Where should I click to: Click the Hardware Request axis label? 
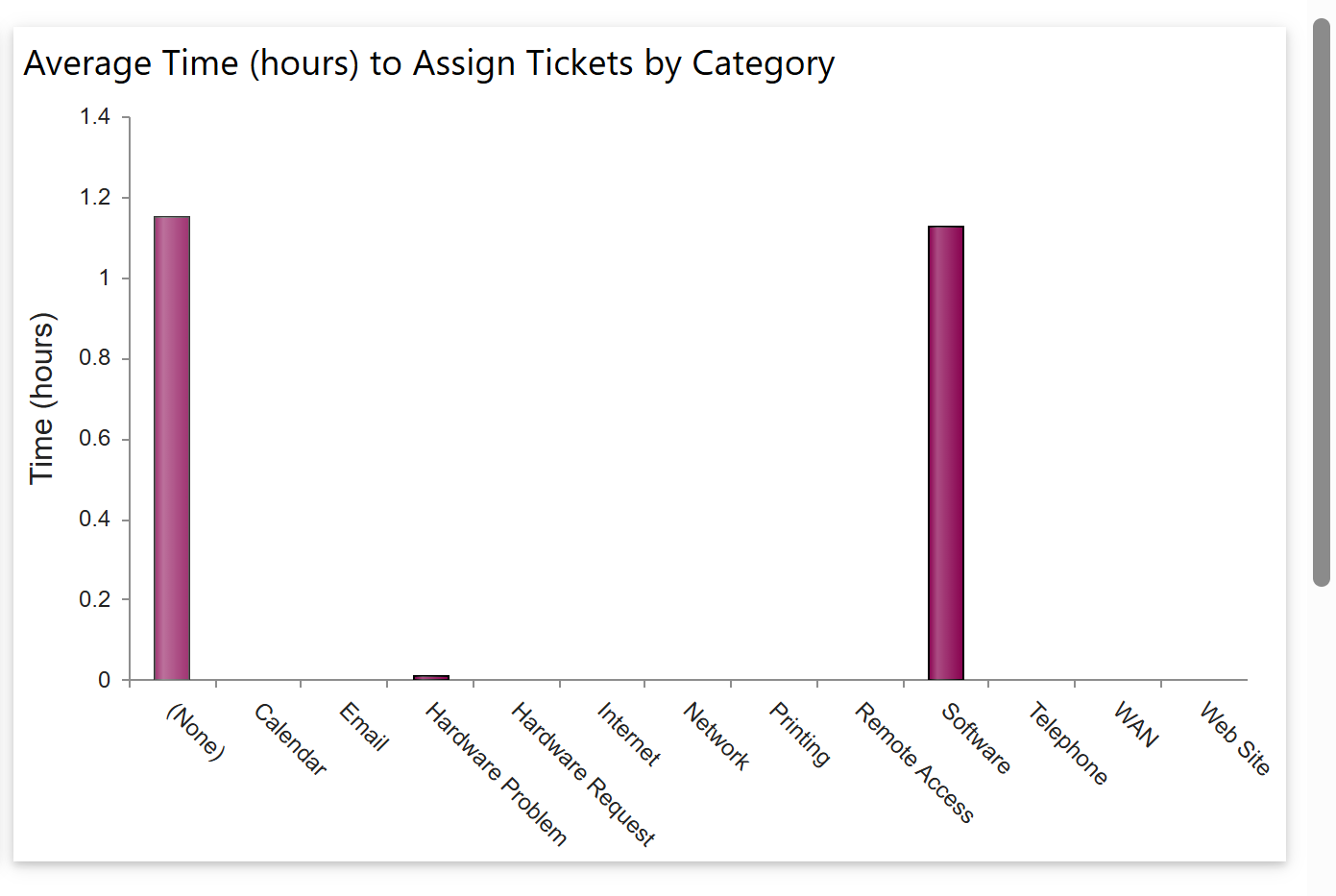pos(582,774)
